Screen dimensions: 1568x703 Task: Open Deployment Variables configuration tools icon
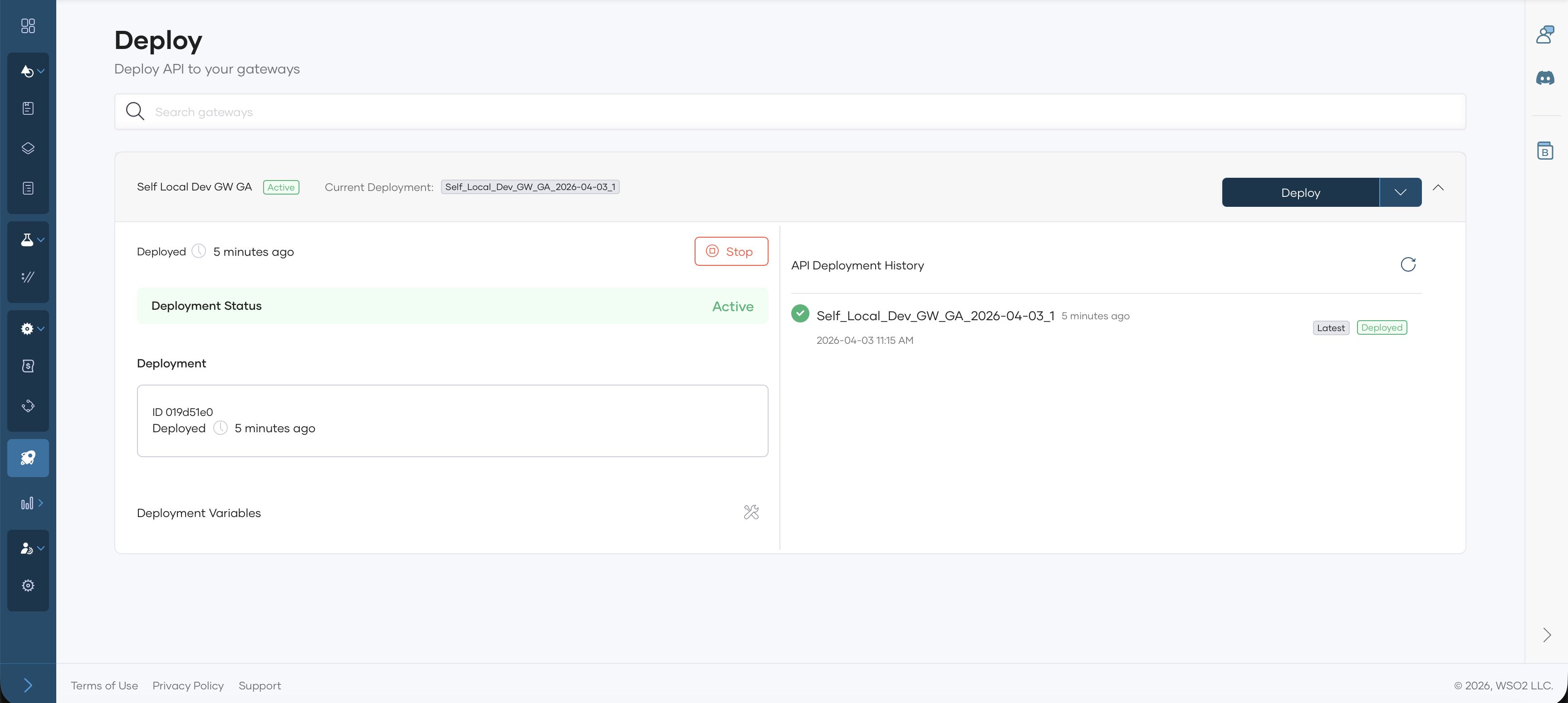point(751,512)
